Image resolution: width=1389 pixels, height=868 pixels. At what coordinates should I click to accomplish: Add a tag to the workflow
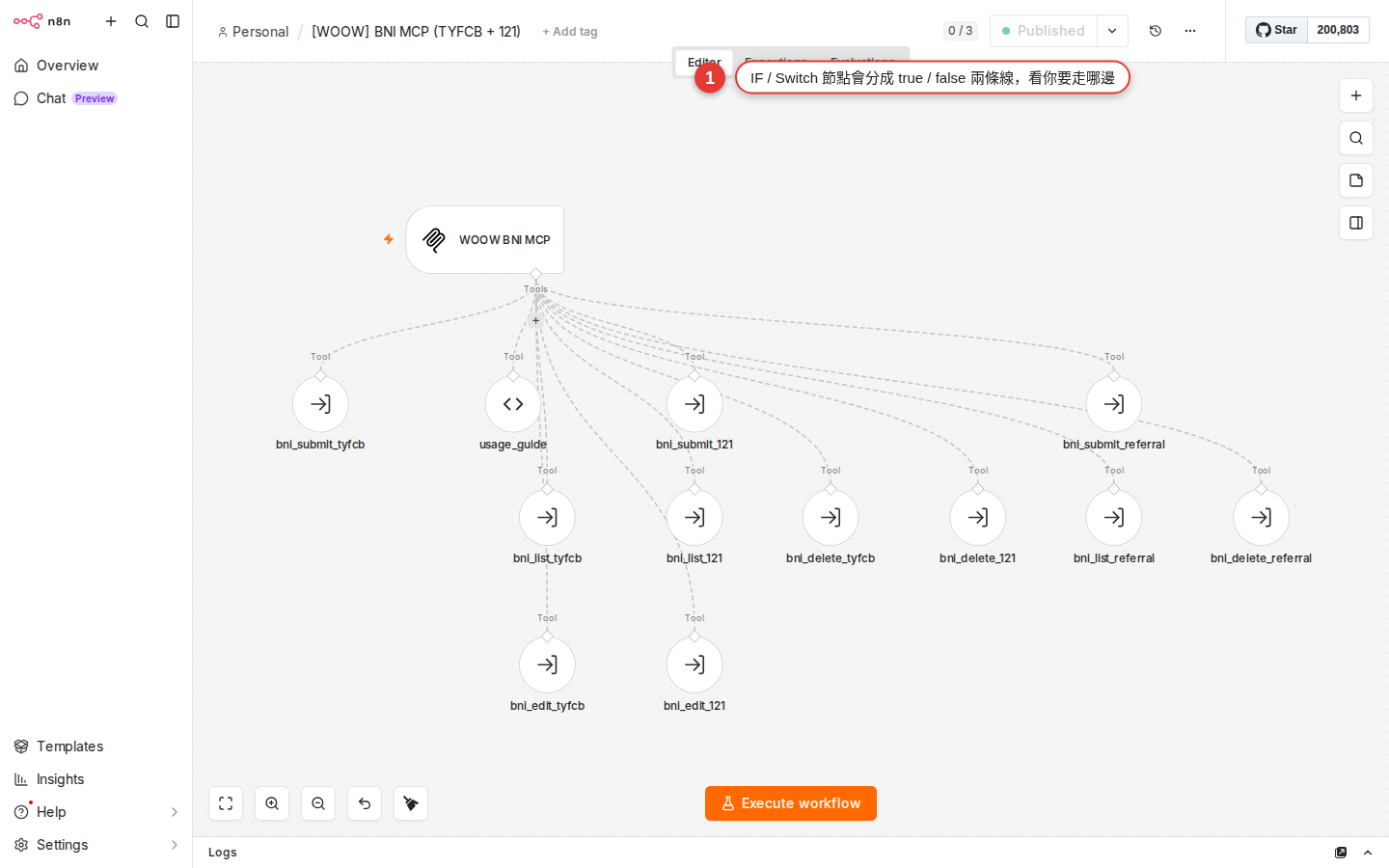(570, 32)
